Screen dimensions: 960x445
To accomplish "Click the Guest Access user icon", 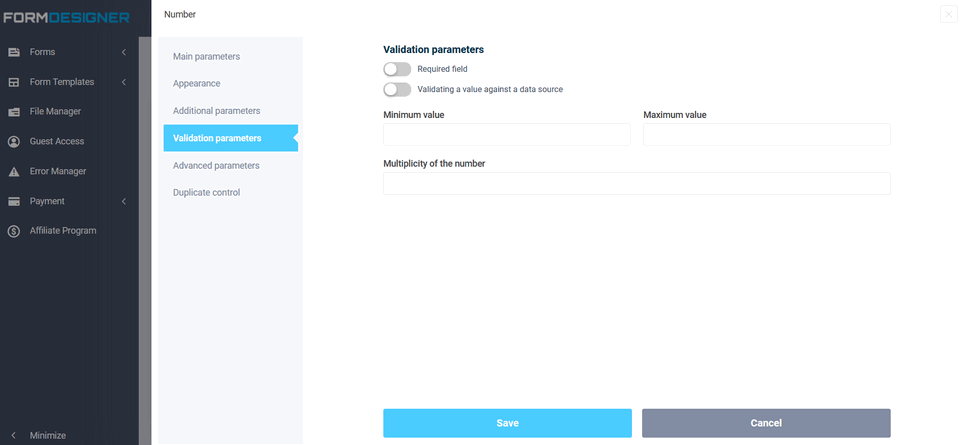I will point(14,141).
